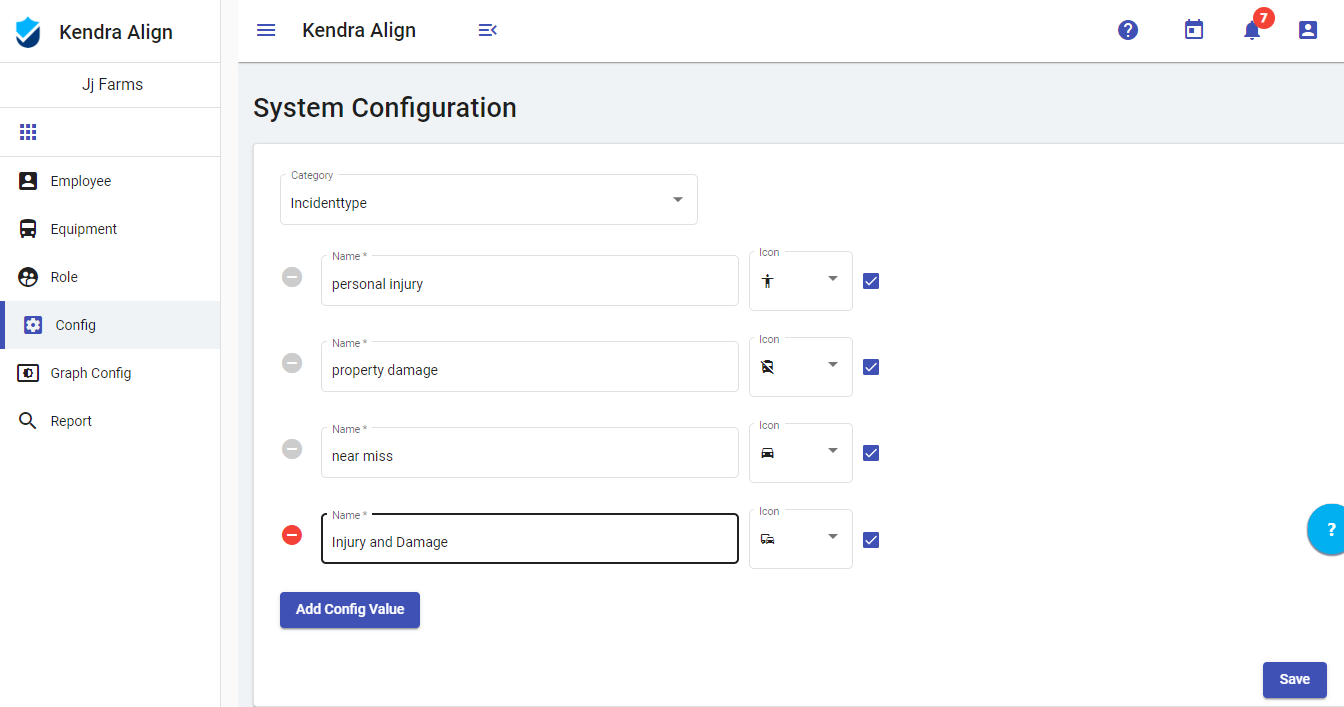View notifications via the bell icon
The width and height of the screenshot is (1344, 707).
pos(1252,30)
